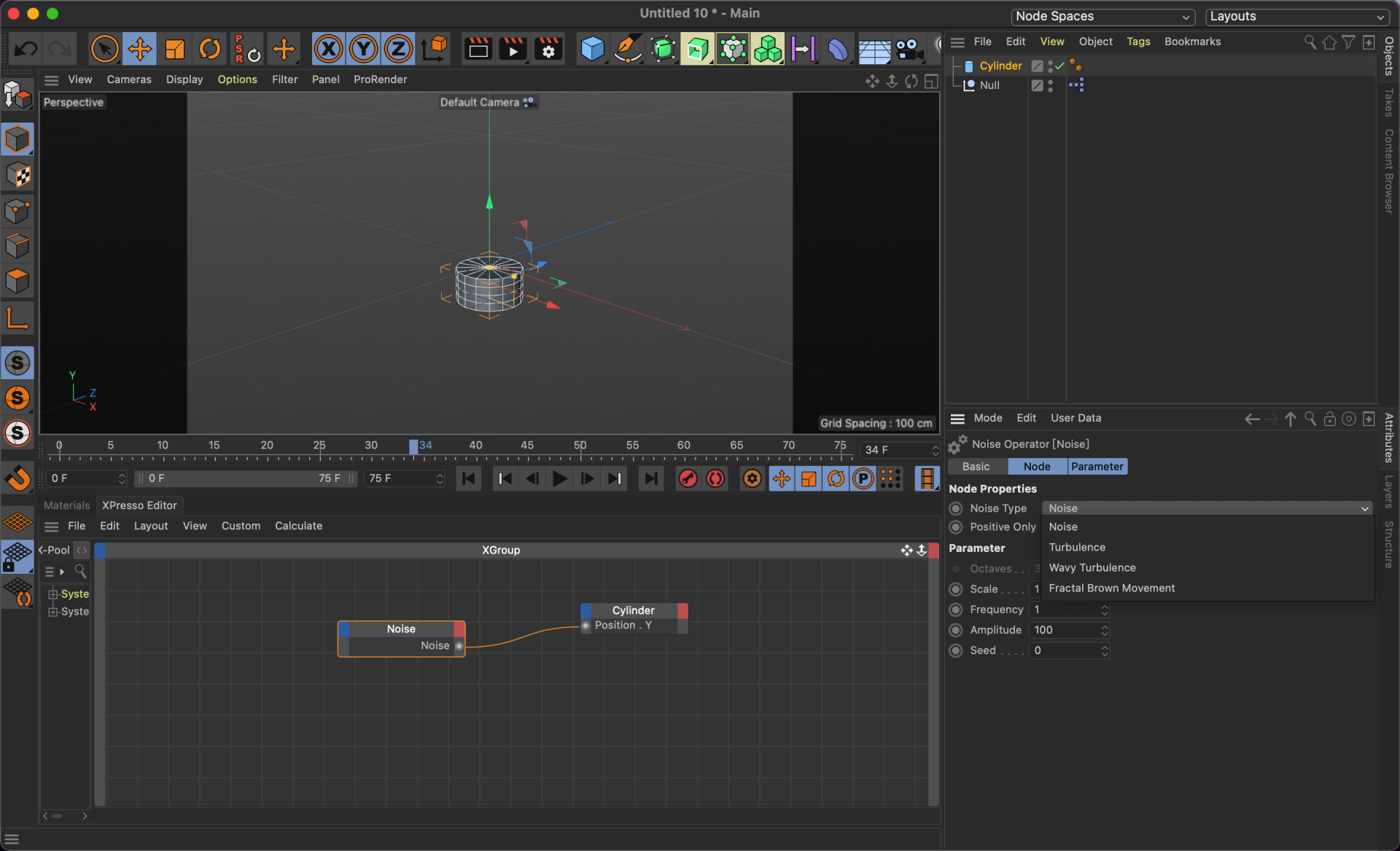Open viewport Options menu
1400x851 pixels.
coord(237,79)
